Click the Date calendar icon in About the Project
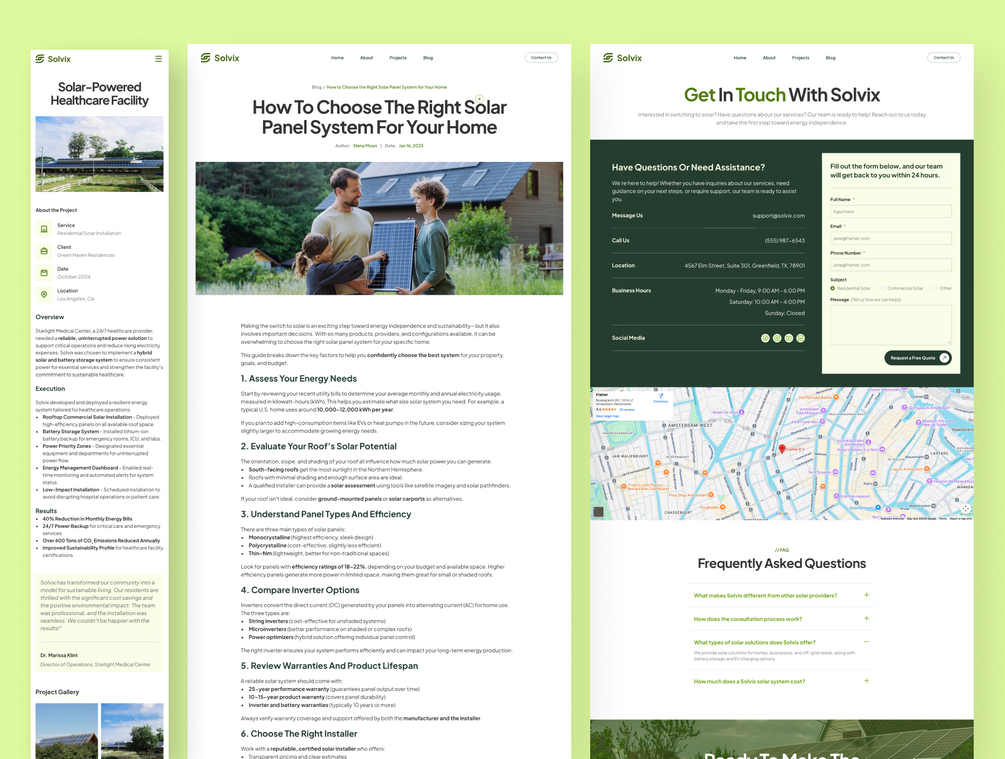The height and width of the screenshot is (759, 1005). (x=44, y=272)
